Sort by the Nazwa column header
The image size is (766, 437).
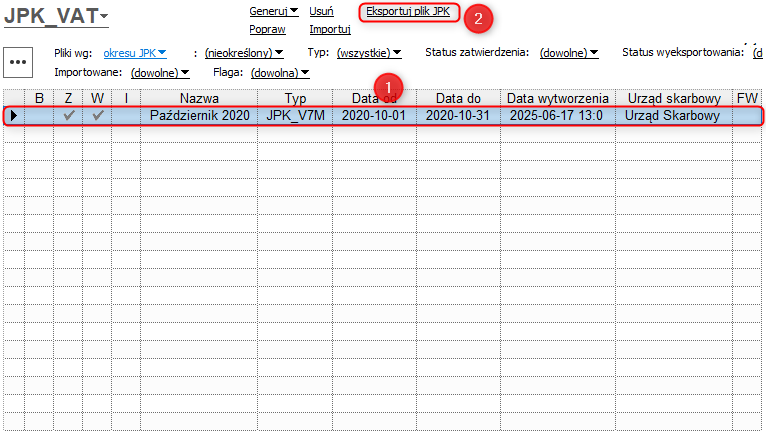[x=199, y=98]
